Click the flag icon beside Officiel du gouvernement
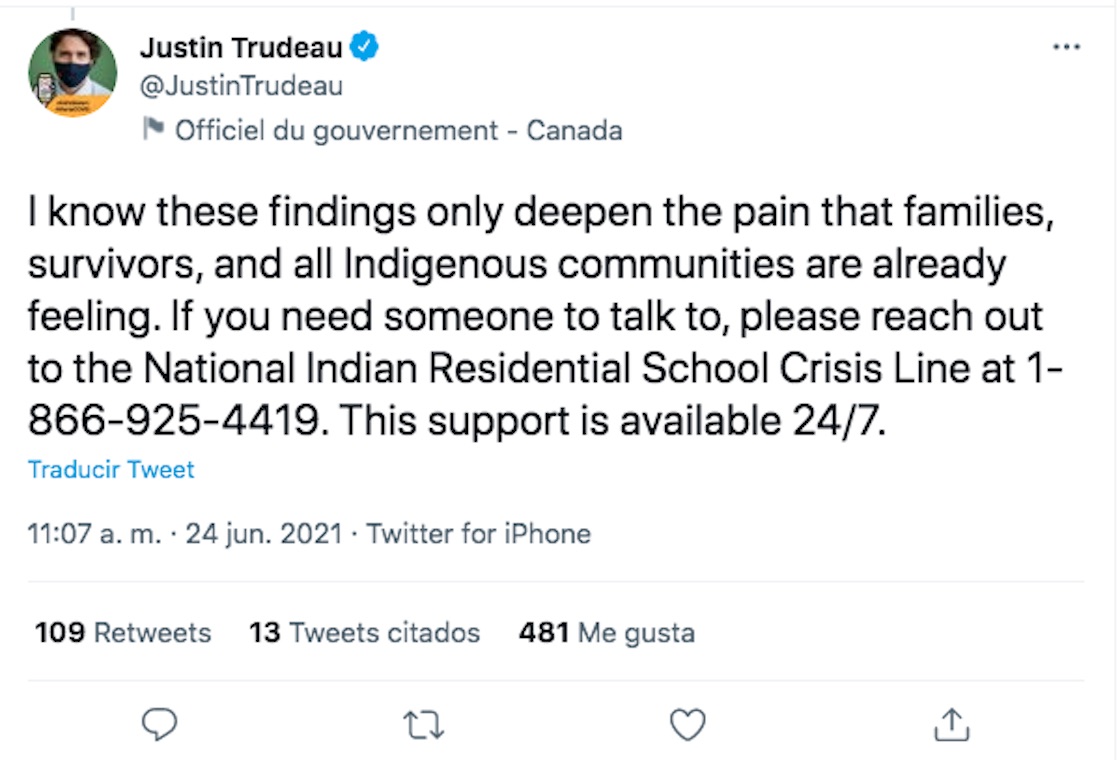 (153, 130)
